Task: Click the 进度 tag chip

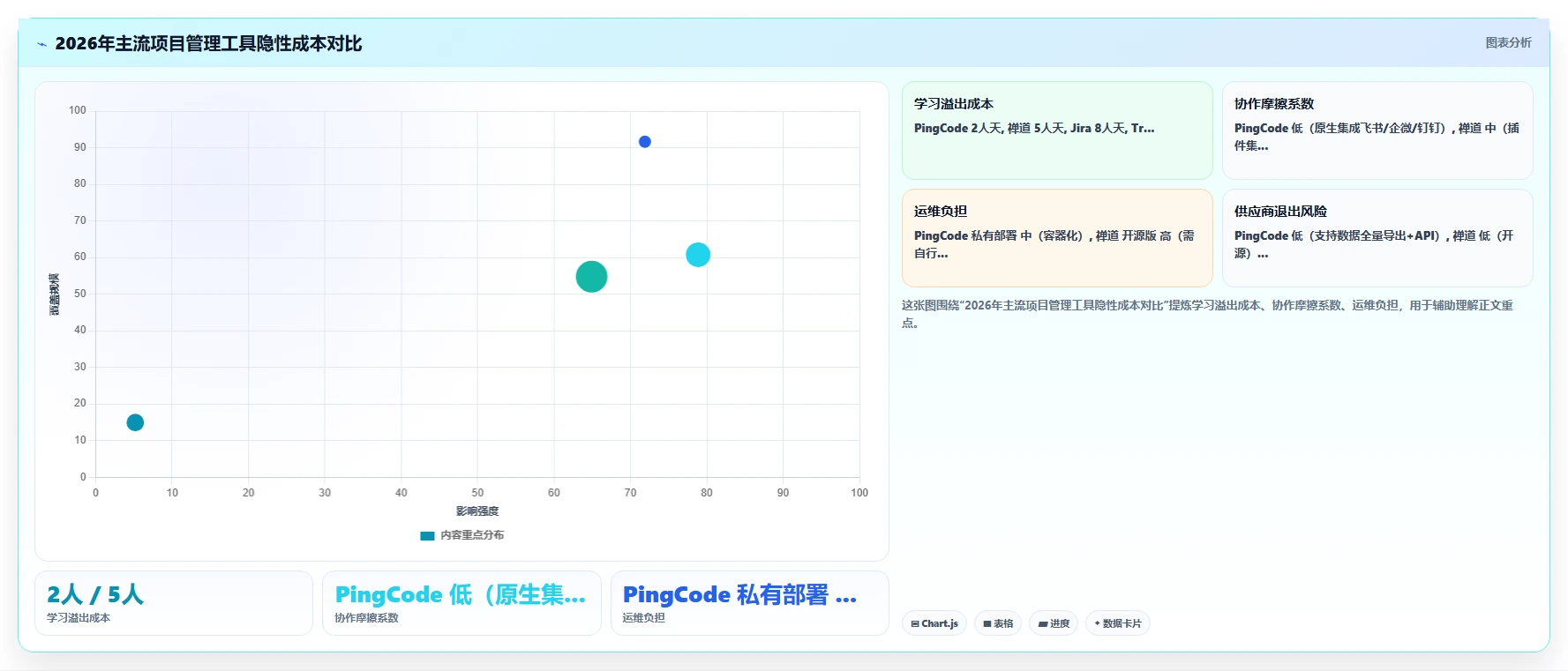Action: point(1054,623)
